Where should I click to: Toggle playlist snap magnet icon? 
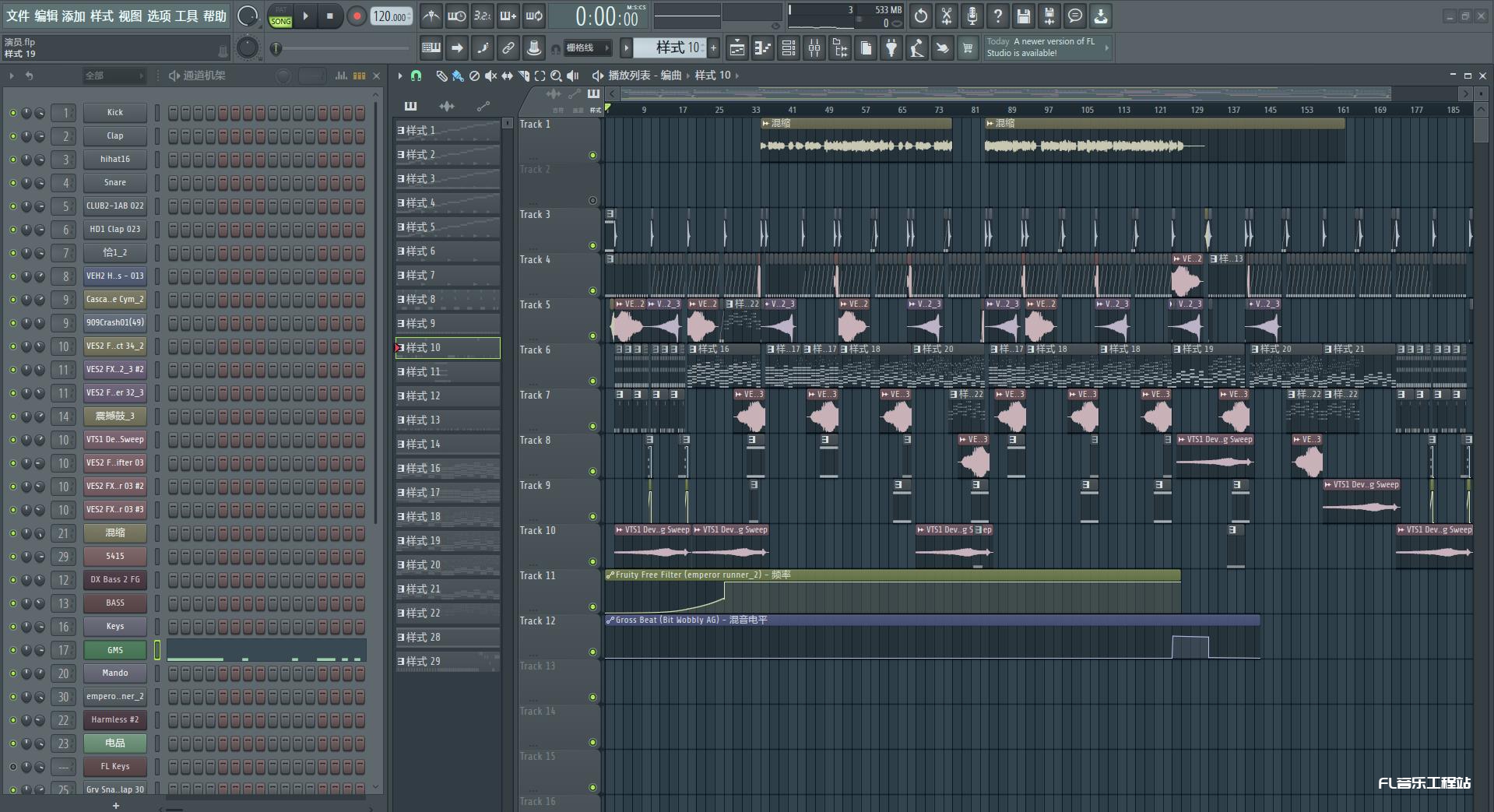click(x=417, y=76)
